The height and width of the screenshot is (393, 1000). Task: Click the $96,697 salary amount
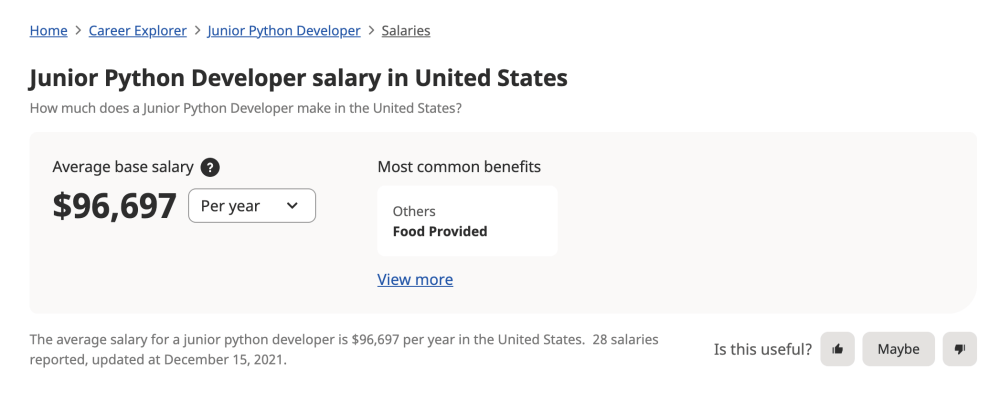pos(114,205)
